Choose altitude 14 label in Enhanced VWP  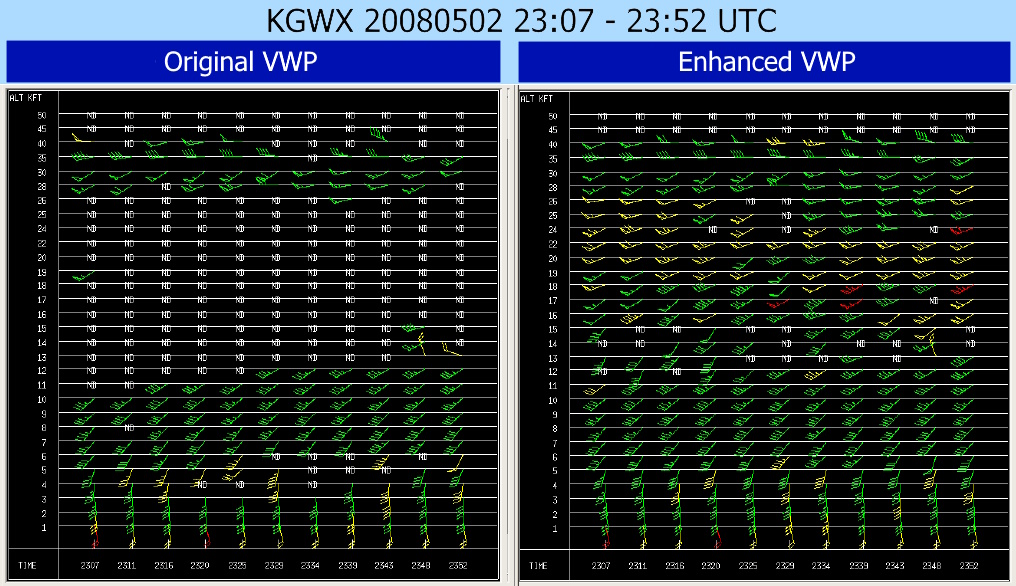tap(553, 344)
